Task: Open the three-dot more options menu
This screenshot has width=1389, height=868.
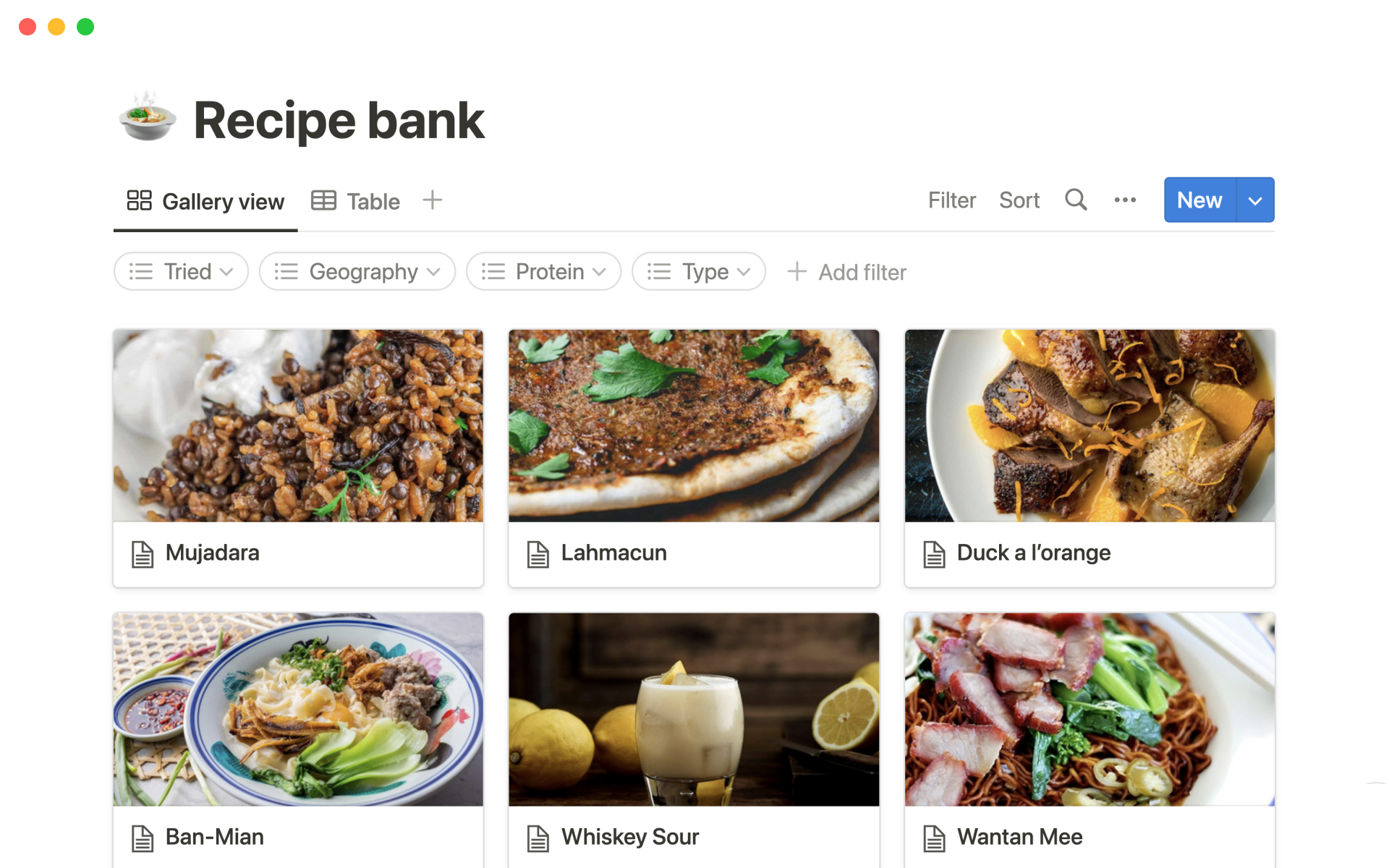Action: coord(1125,200)
